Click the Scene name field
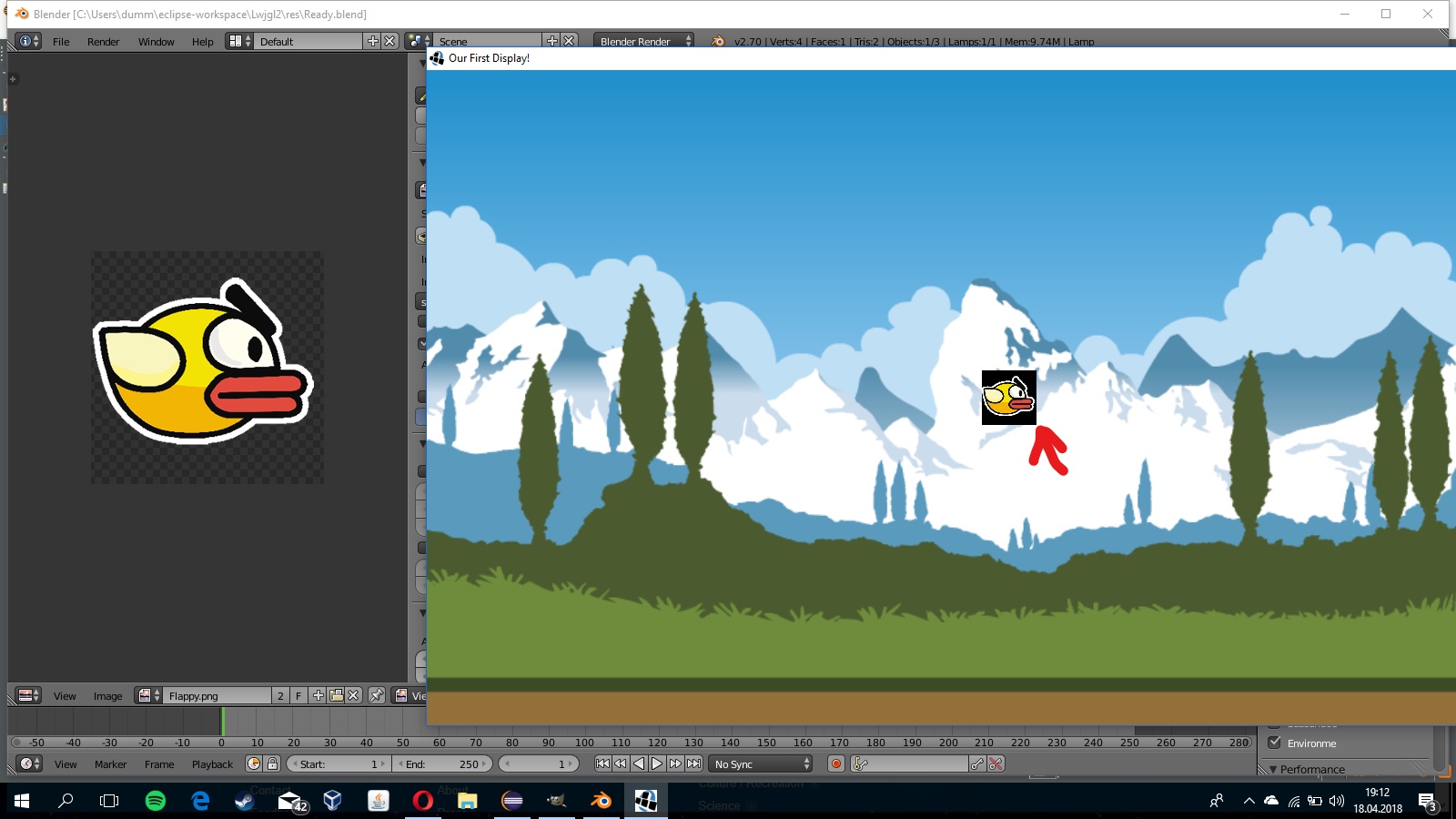The height and width of the screenshot is (819, 1456). pyautogui.click(x=488, y=41)
